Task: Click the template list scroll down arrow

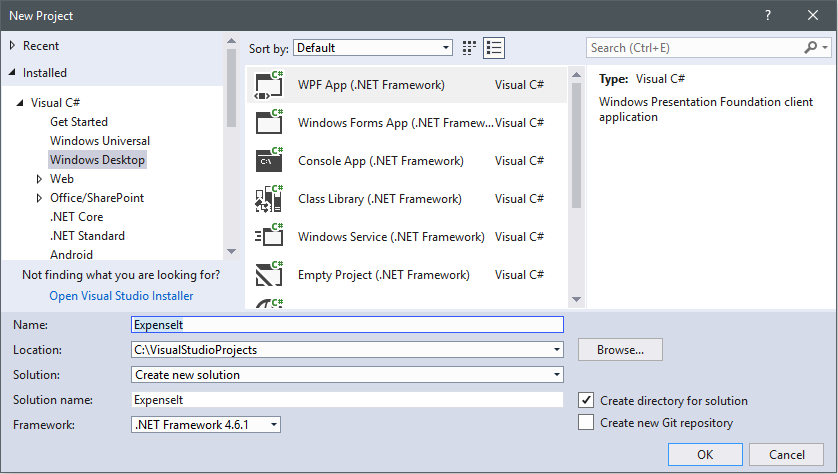Action: 576,299
